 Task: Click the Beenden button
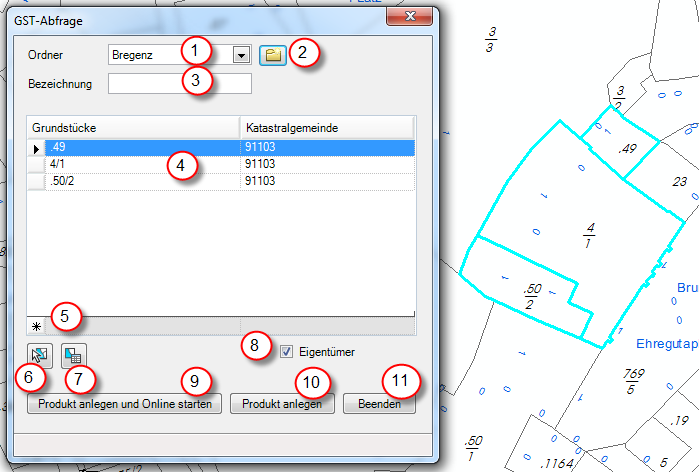click(x=379, y=405)
